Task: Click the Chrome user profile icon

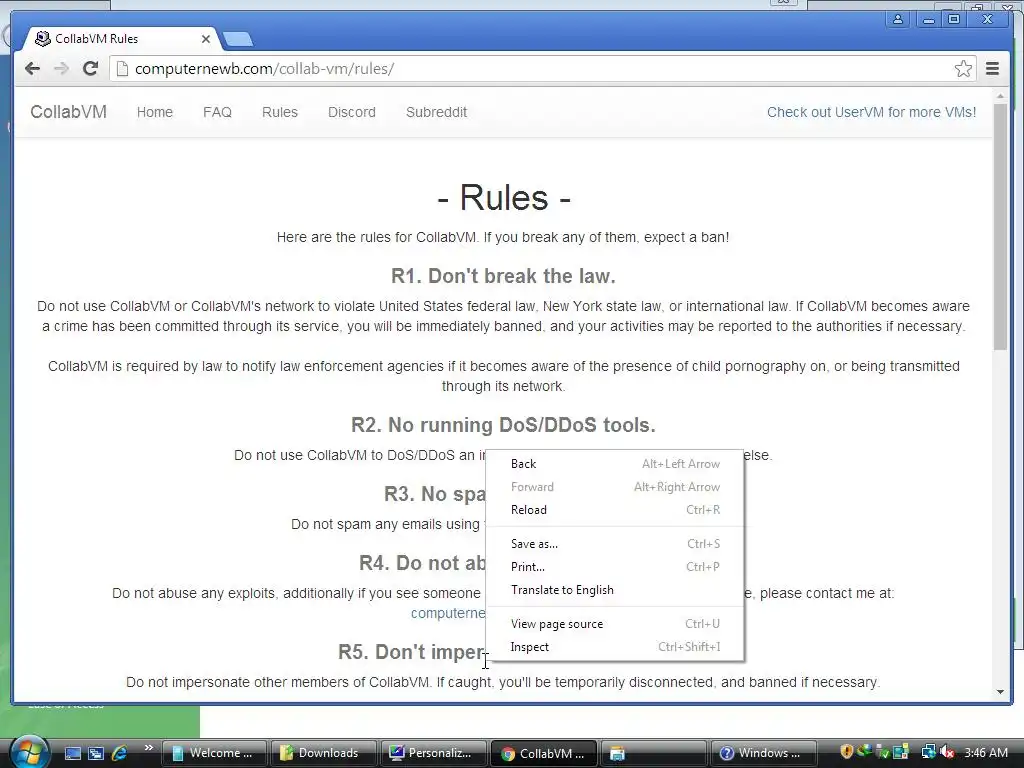Action: click(x=898, y=19)
